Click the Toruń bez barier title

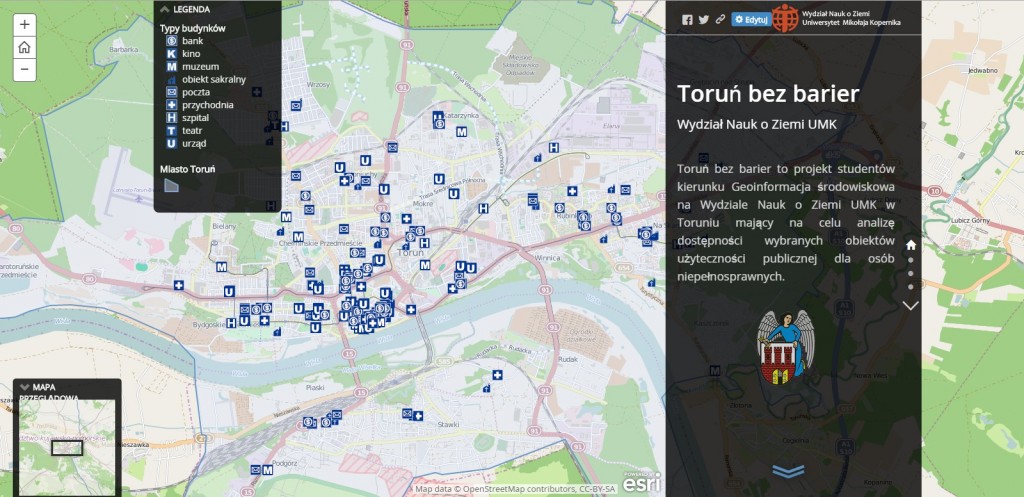(768, 94)
